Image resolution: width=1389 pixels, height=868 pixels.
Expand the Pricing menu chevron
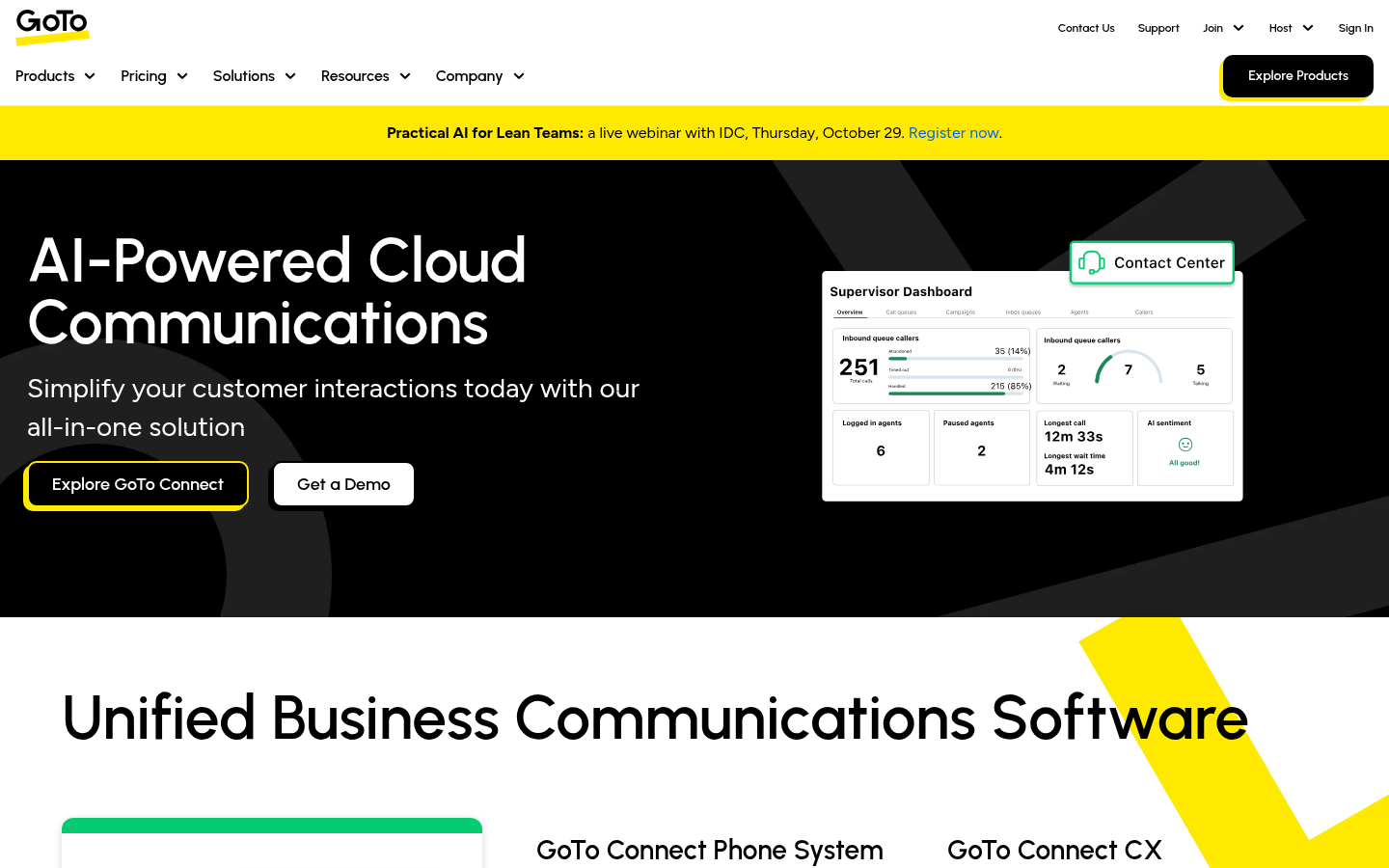point(182,76)
